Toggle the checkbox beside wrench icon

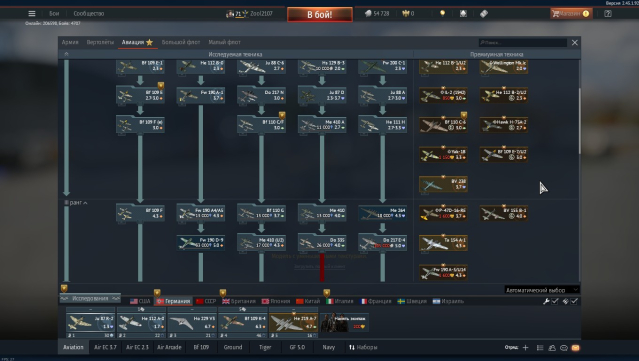555,301
